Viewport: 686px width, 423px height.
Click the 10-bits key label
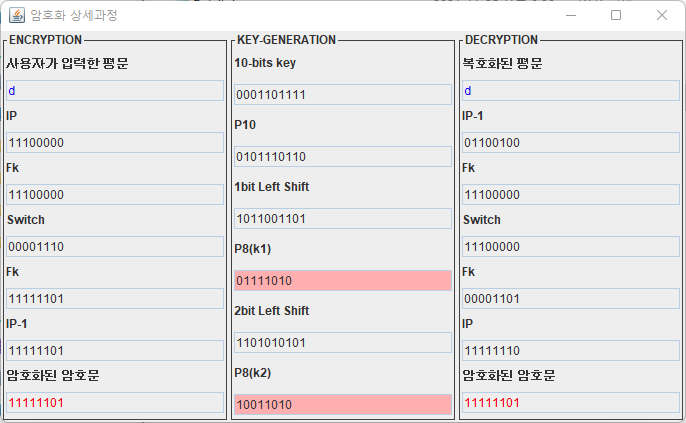pyautogui.click(x=265, y=63)
